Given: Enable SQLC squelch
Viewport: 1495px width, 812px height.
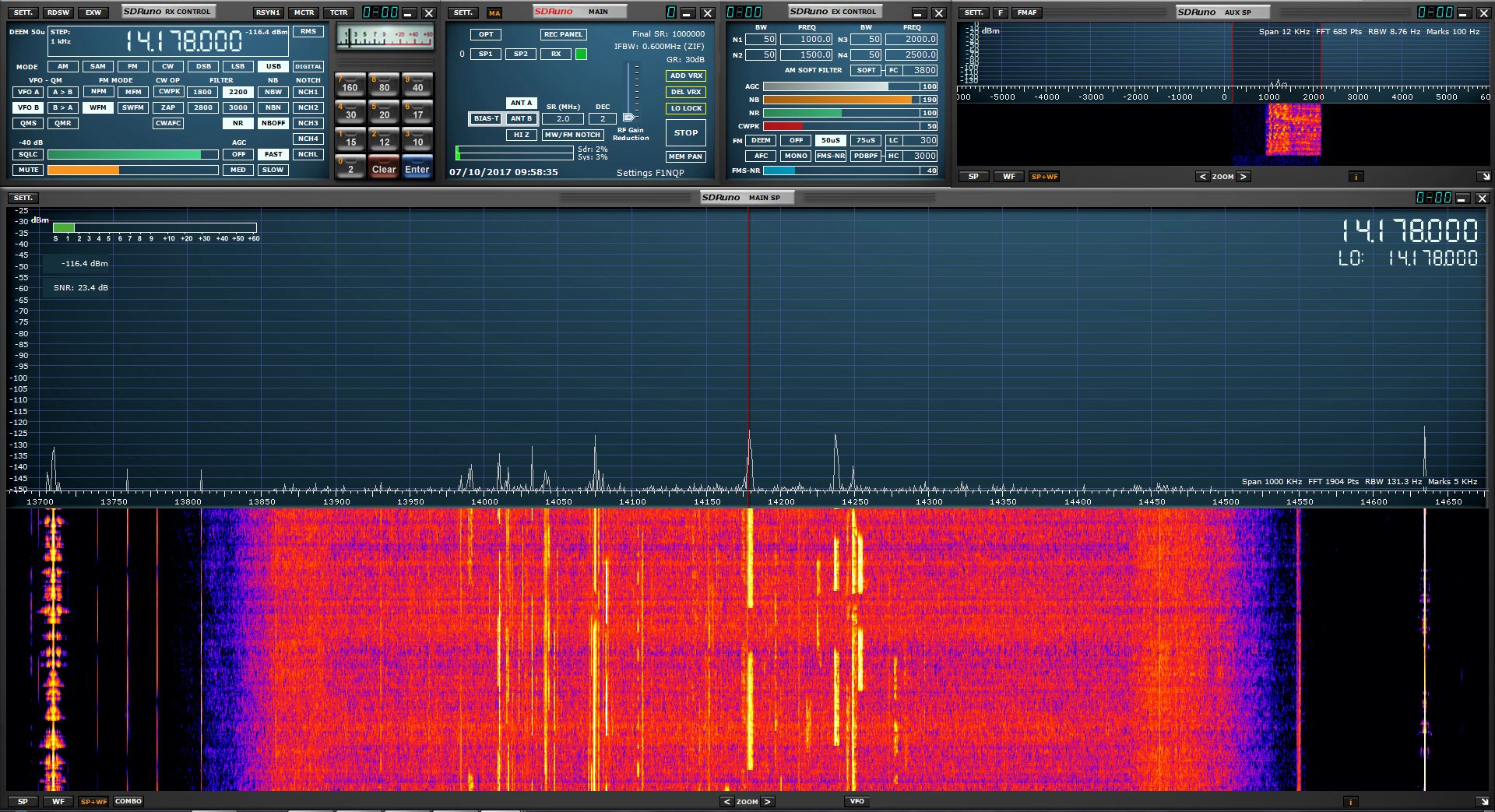Looking at the screenshot, I should click(28, 154).
